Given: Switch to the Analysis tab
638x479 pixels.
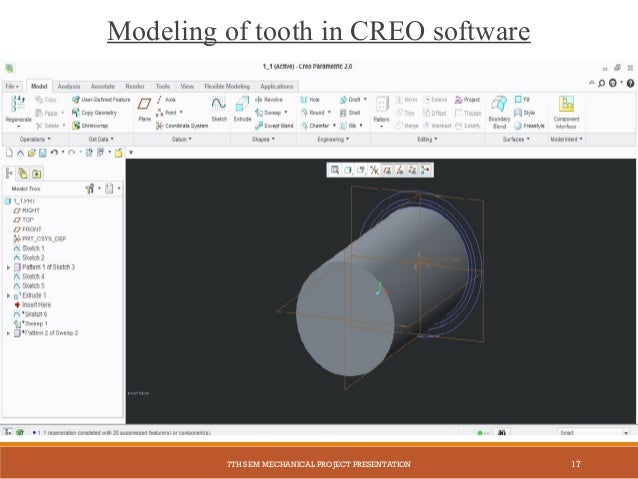Looking at the screenshot, I should (x=69, y=86).
